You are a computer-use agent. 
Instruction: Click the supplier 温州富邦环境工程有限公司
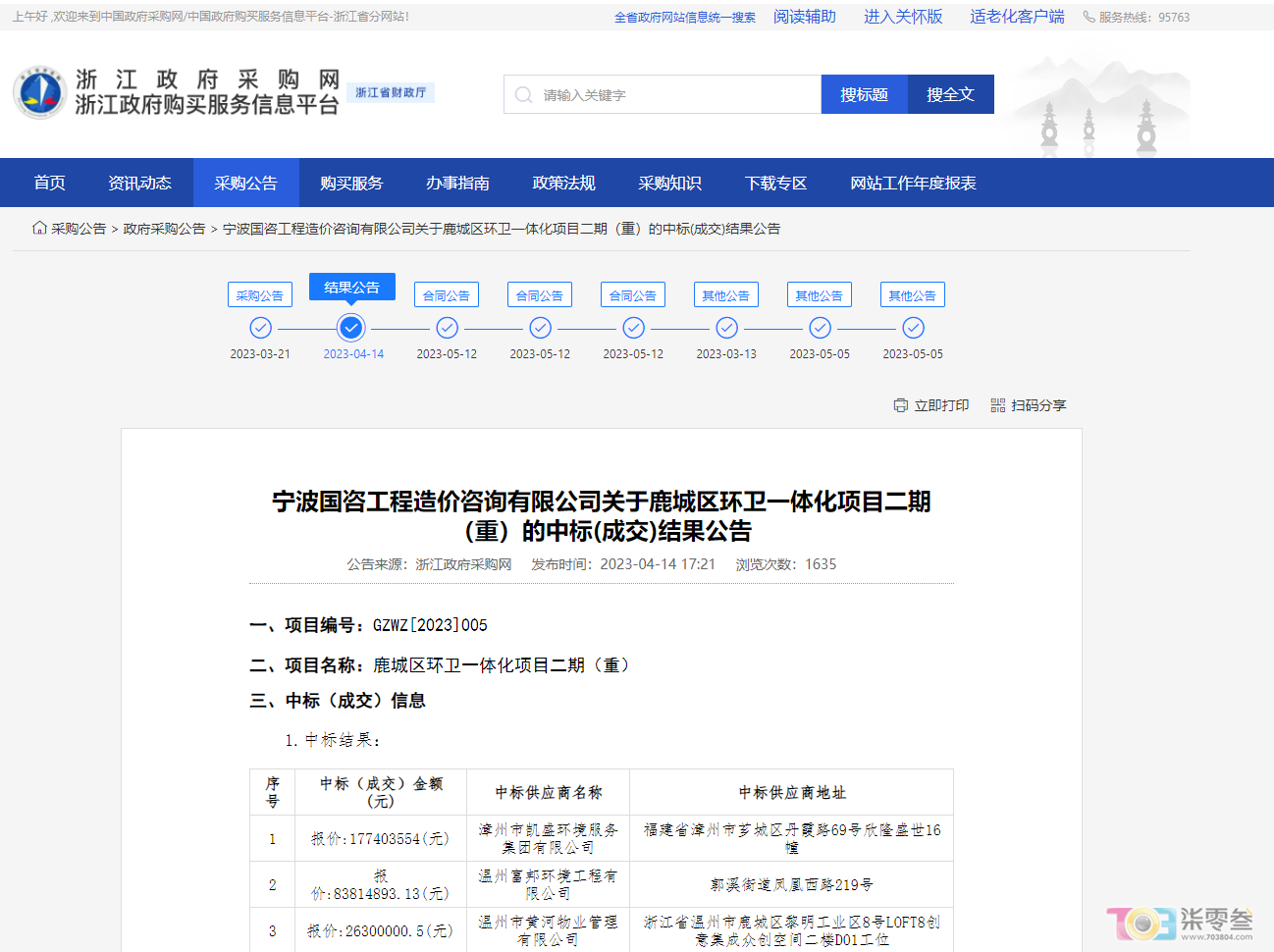[x=548, y=884]
